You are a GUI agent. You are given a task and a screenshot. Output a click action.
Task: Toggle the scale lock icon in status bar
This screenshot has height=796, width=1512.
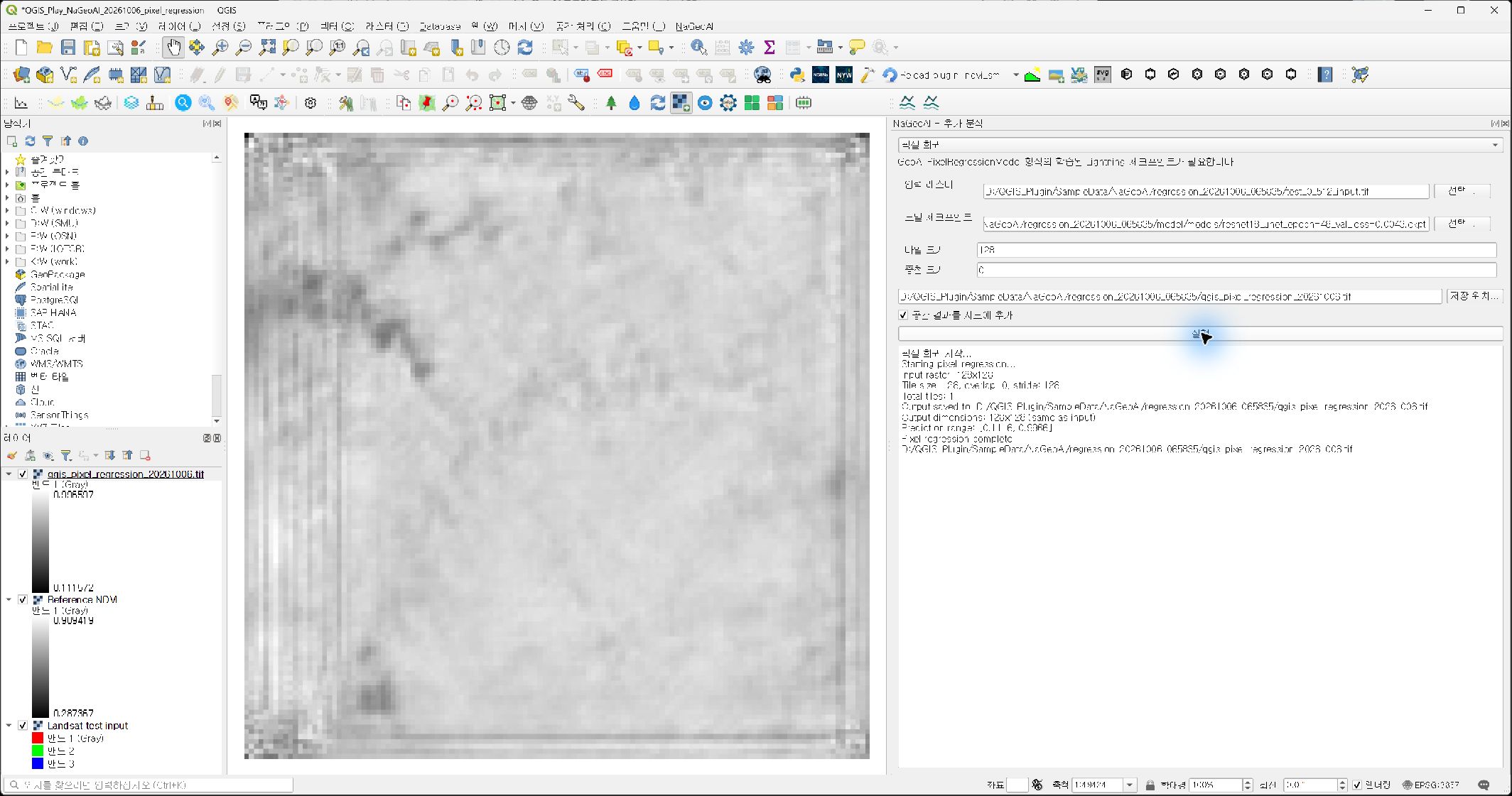pyautogui.click(x=1150, y=785)
